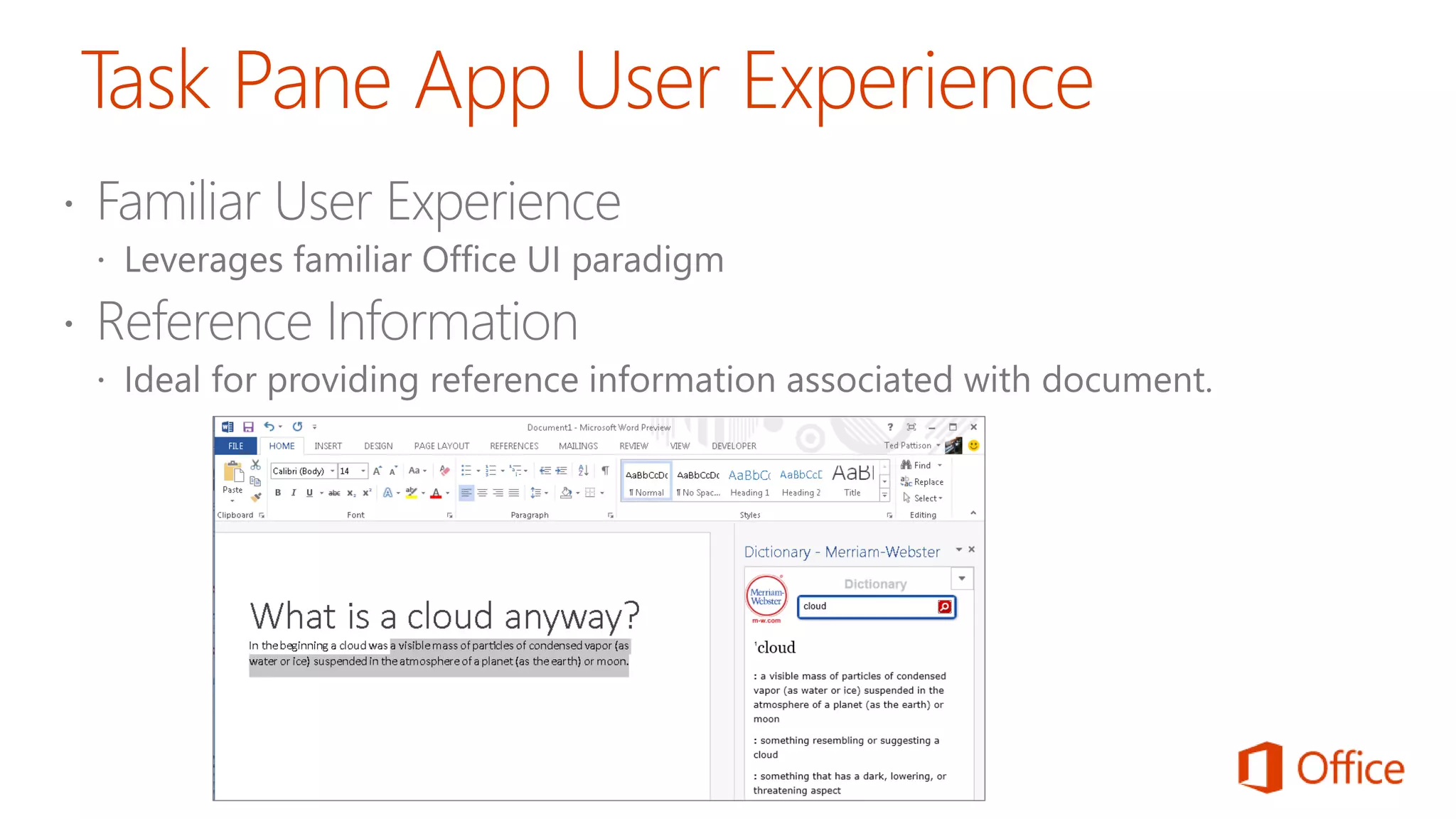Toggle Underline formatting
1456x819 pixels.
click(x=309, y=493)
